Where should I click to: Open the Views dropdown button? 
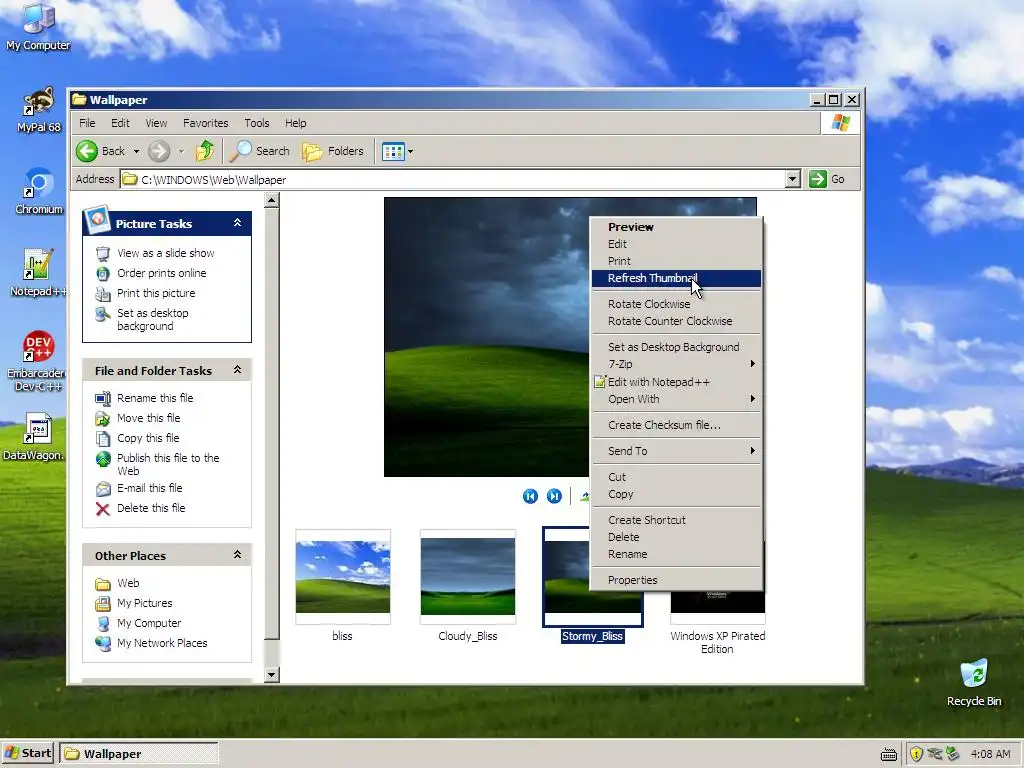[x=397, y=152]
